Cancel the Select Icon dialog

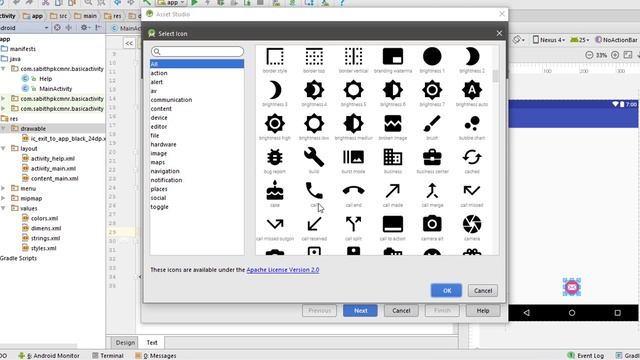pos(483,291)
